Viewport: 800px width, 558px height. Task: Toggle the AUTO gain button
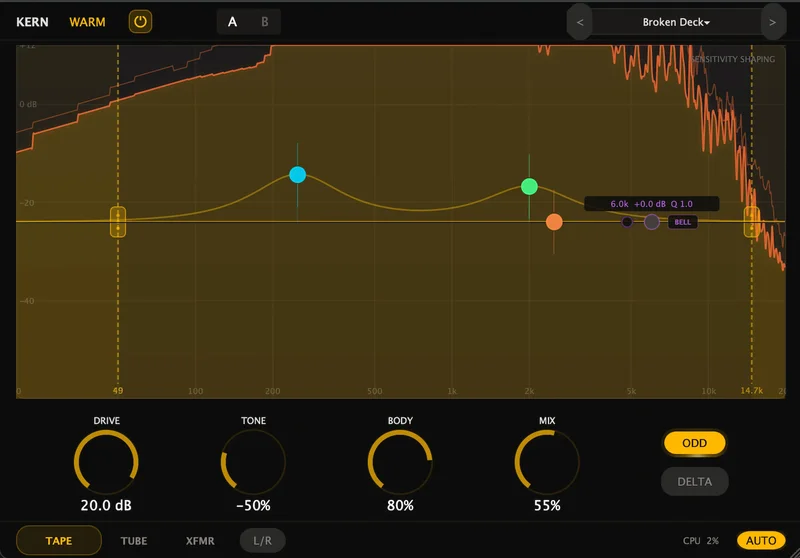761,541
